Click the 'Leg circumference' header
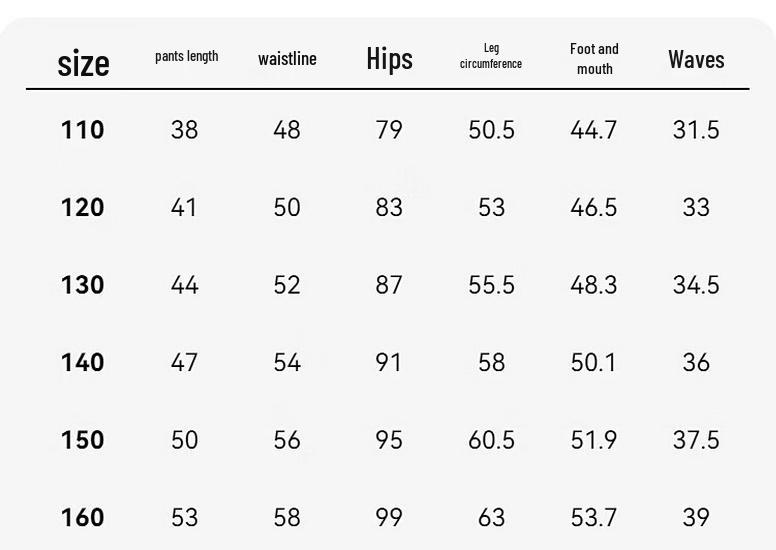Screen dimensions: 776x550 (491, 55)
